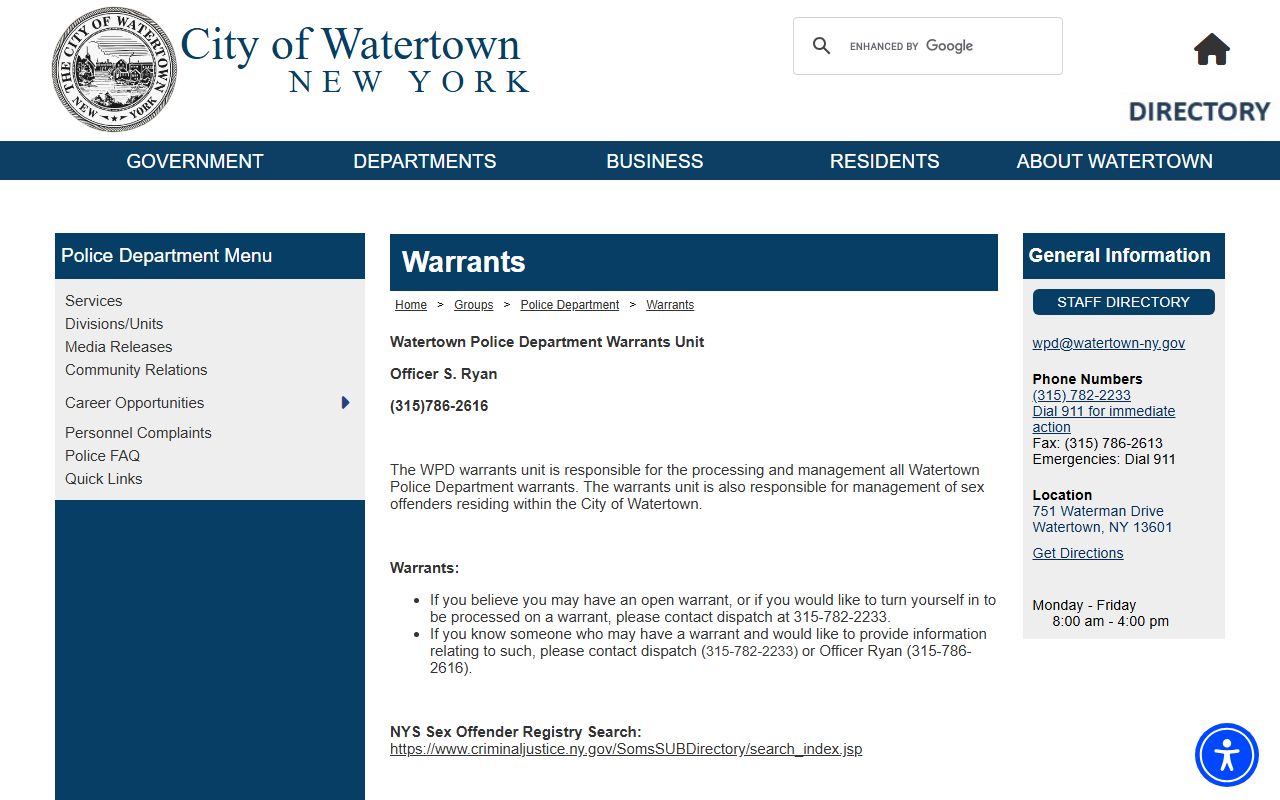The height and width of the screenshot is (800, 1280).
Task: Click the Emergencies: Dial 911 text
Action: coord(1104,459)
